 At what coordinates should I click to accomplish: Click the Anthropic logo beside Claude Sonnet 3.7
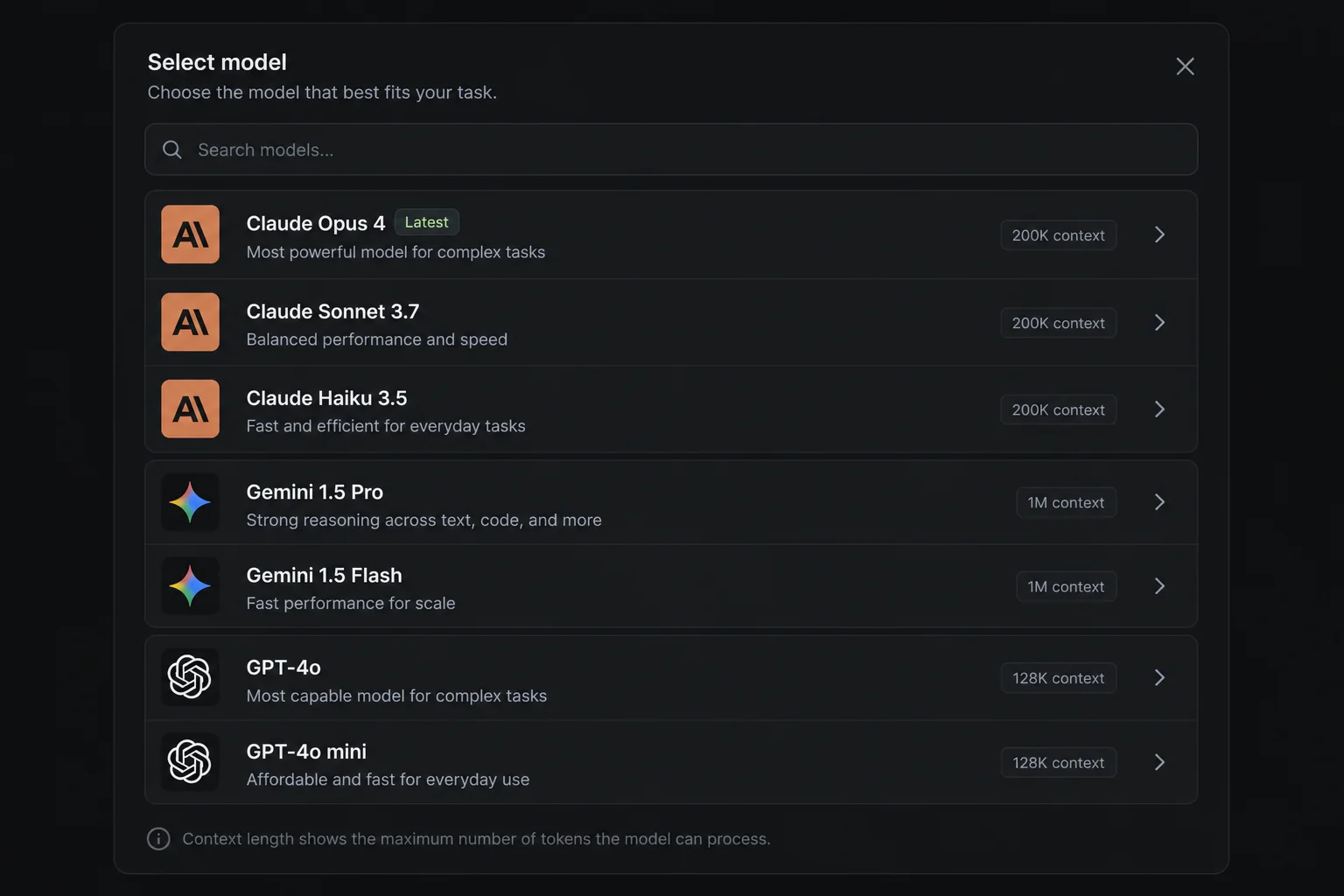[190, 322]
